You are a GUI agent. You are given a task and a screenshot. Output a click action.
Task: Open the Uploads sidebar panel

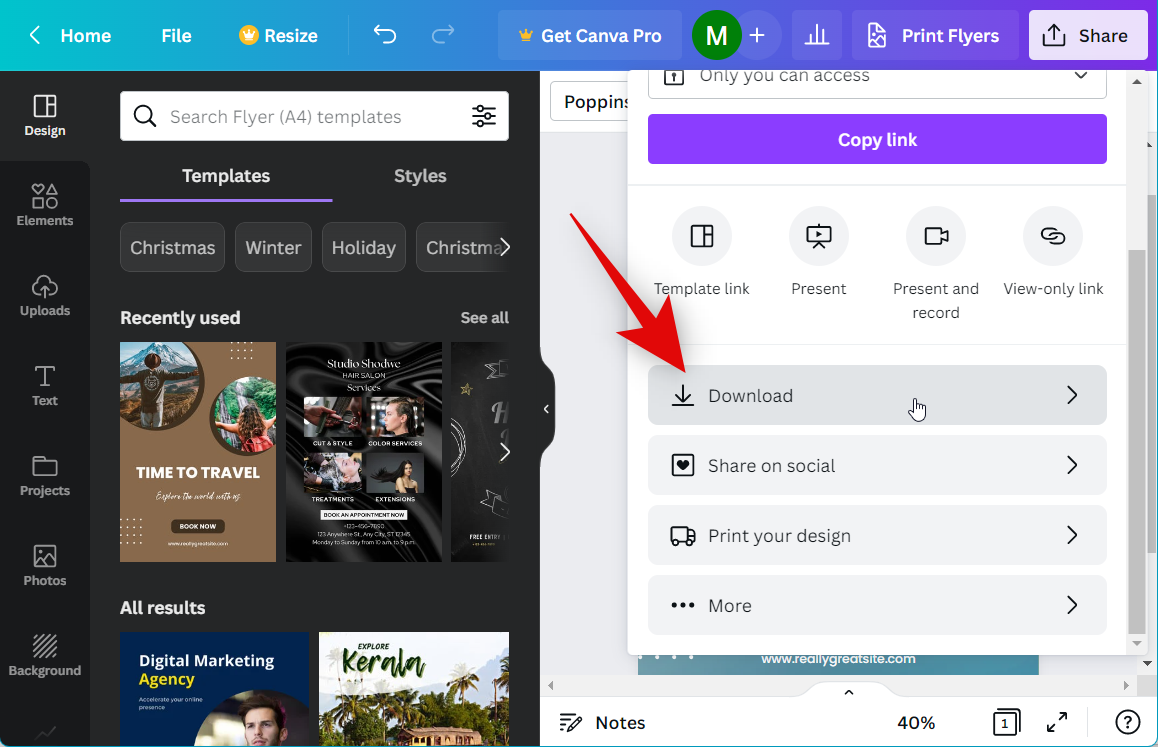click(45, 295)
